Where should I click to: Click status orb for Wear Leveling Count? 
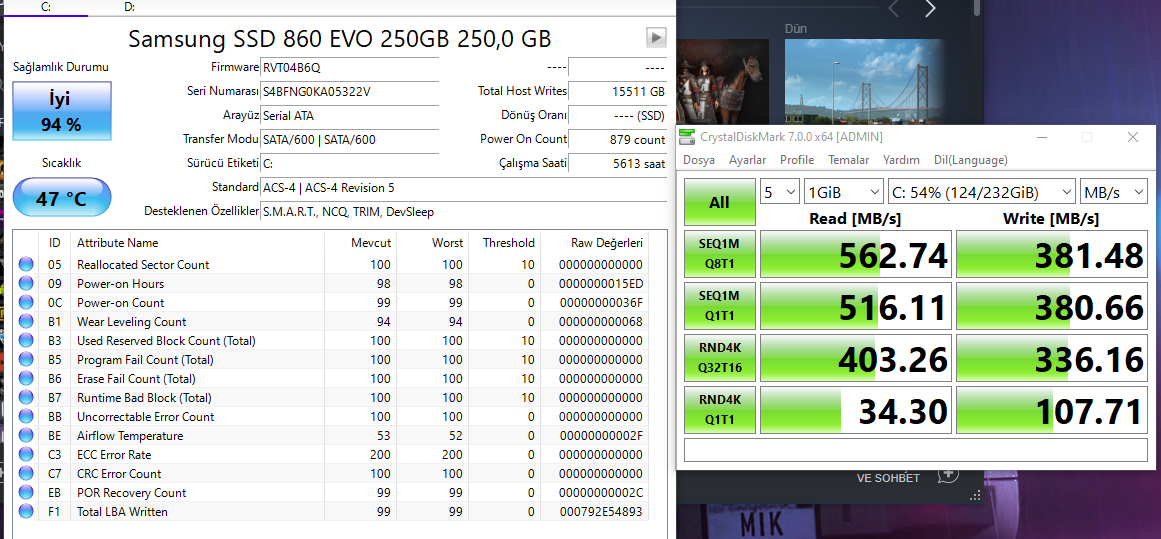click(x=27, y=321)
